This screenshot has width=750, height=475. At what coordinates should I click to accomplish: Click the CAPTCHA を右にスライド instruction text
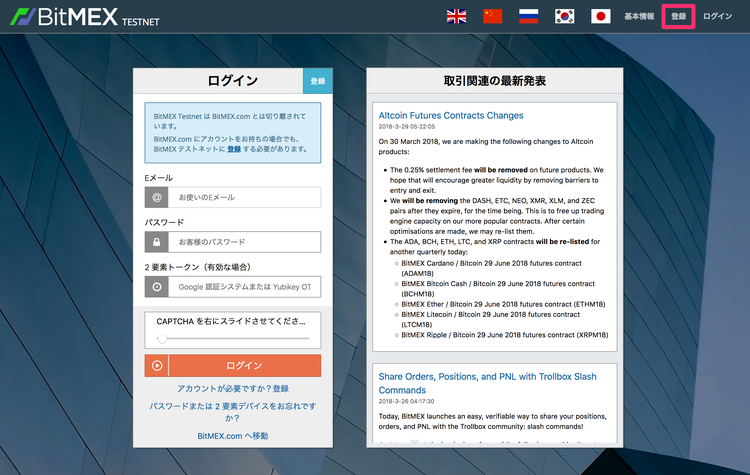231,321
